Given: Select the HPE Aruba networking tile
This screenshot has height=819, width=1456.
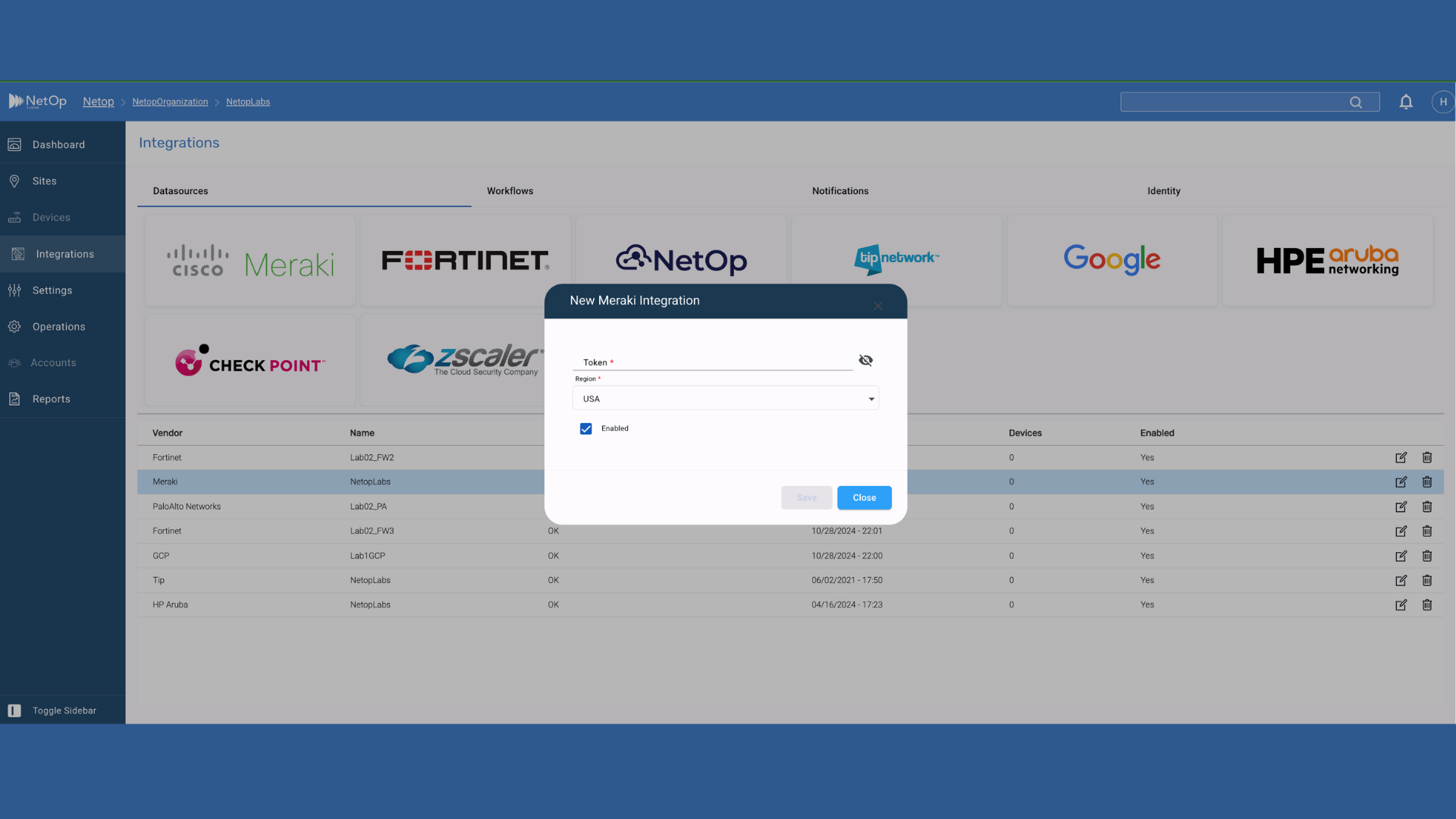Looking at the screenshot, I should point(1327,260).
